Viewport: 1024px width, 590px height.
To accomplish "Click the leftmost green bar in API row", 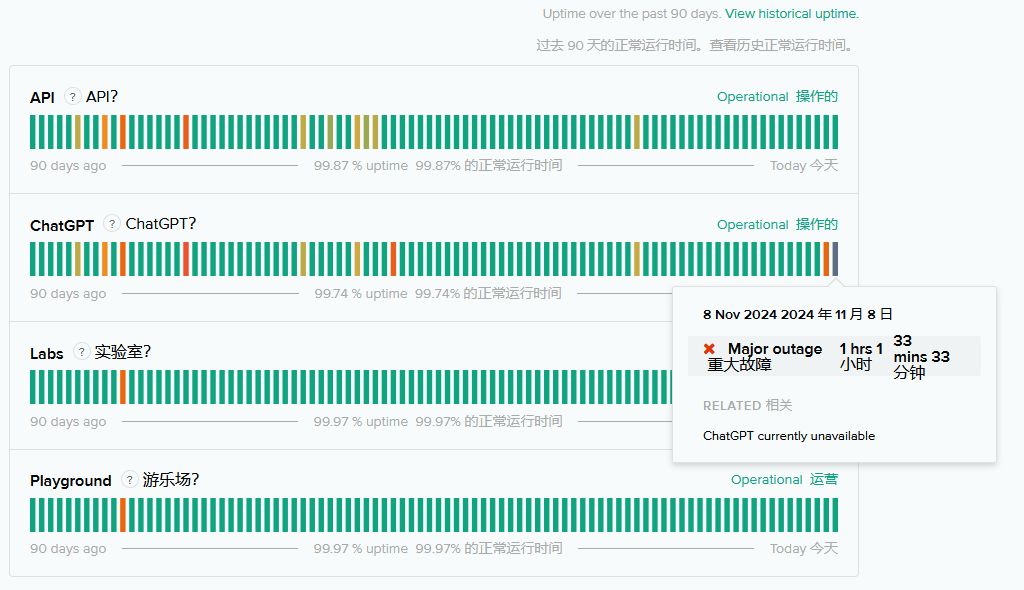I will 33,132.
